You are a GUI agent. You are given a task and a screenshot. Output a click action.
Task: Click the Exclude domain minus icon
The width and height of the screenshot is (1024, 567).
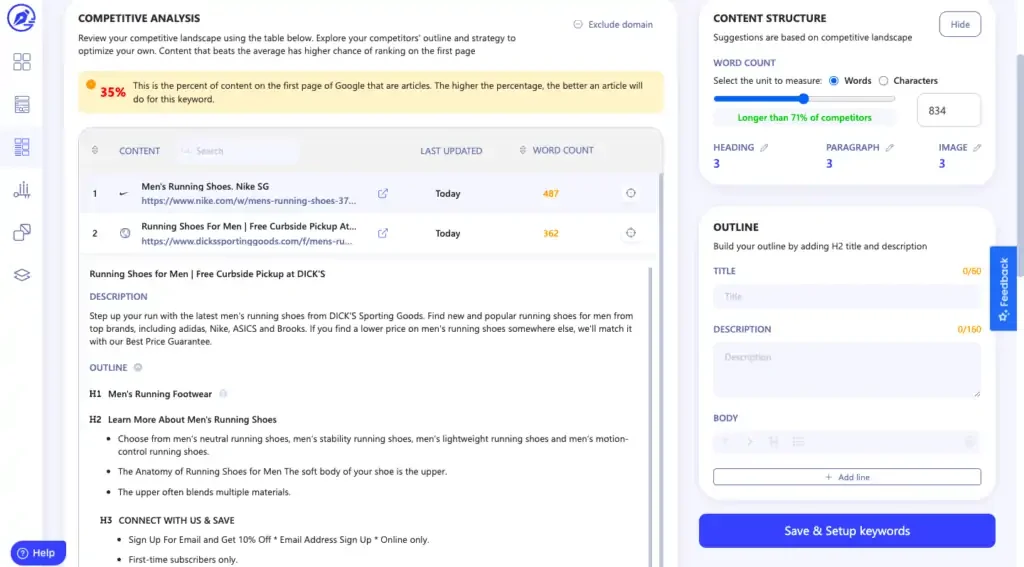click(x=578, y=24)
